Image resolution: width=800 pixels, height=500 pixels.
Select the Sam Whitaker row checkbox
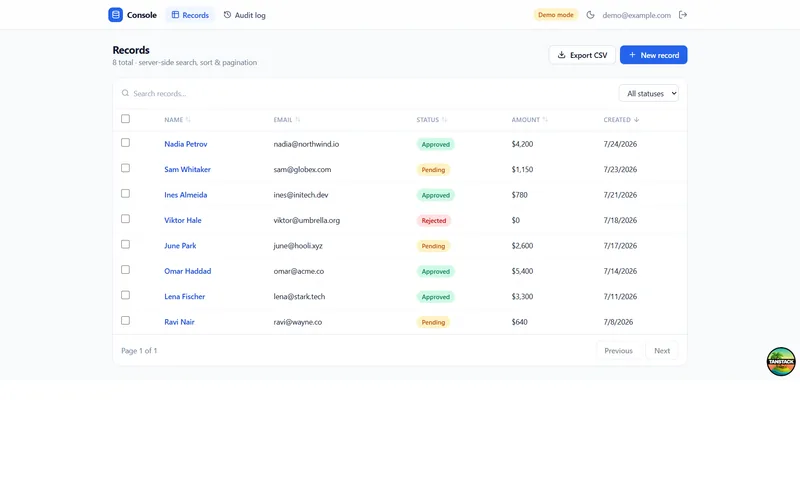126,168
